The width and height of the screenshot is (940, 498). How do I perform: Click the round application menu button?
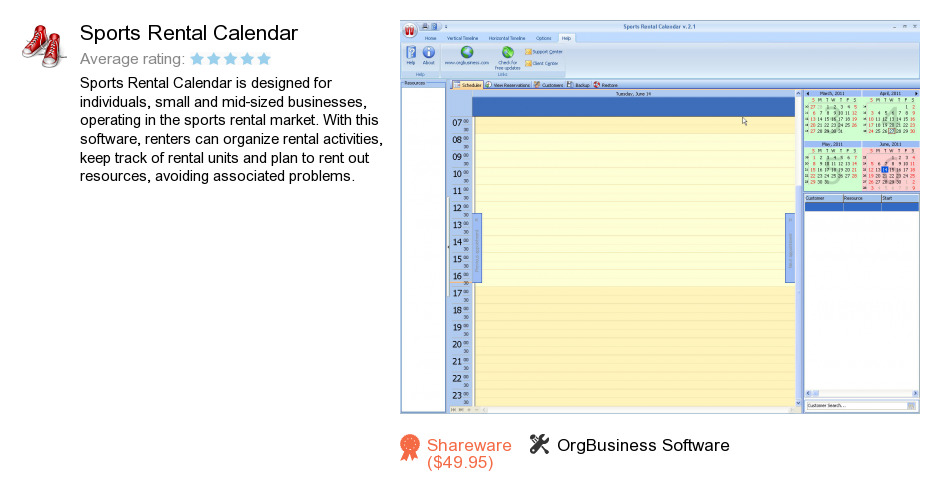coord(409,30)
